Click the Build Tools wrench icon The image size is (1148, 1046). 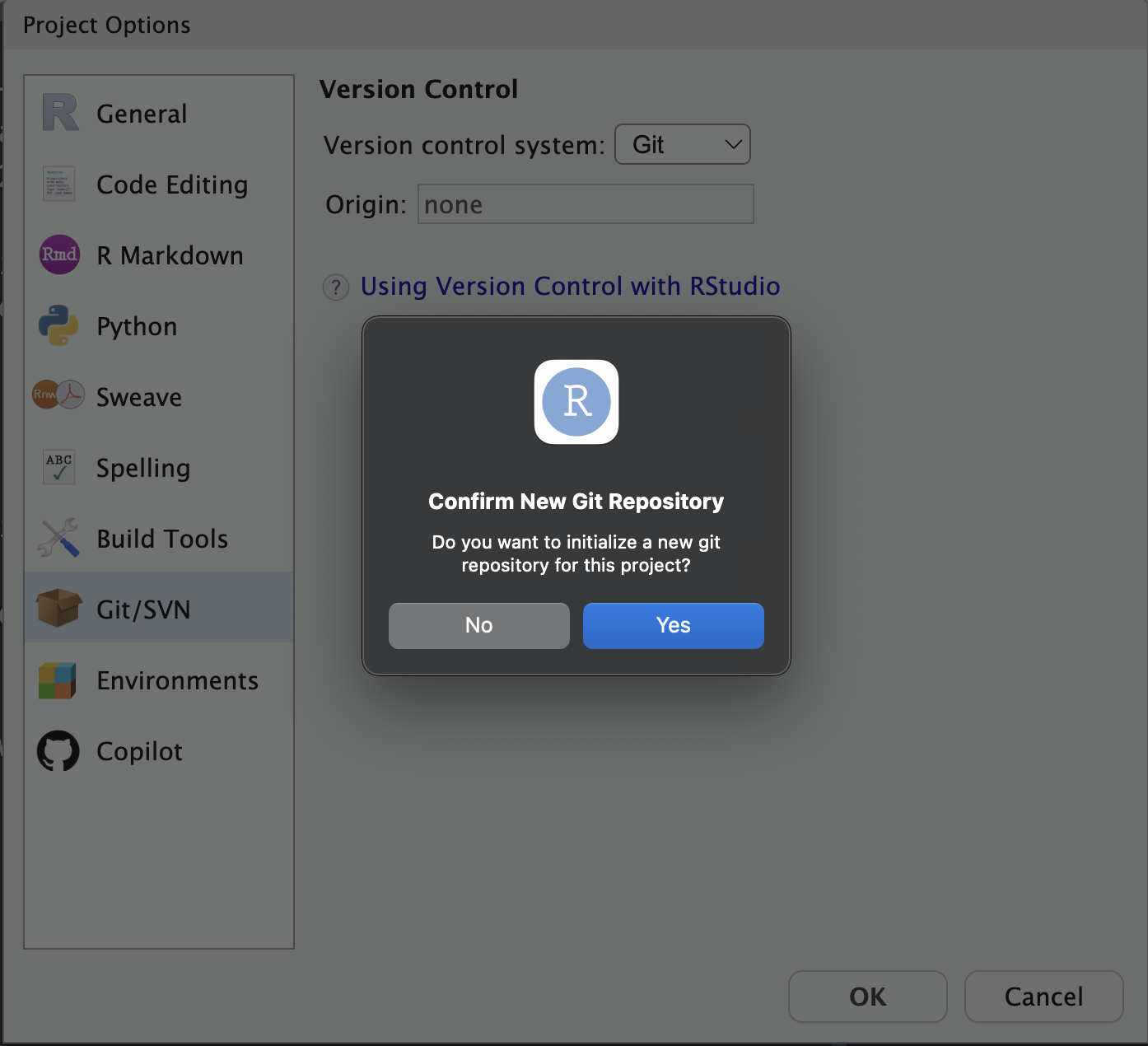coord(58,538)
